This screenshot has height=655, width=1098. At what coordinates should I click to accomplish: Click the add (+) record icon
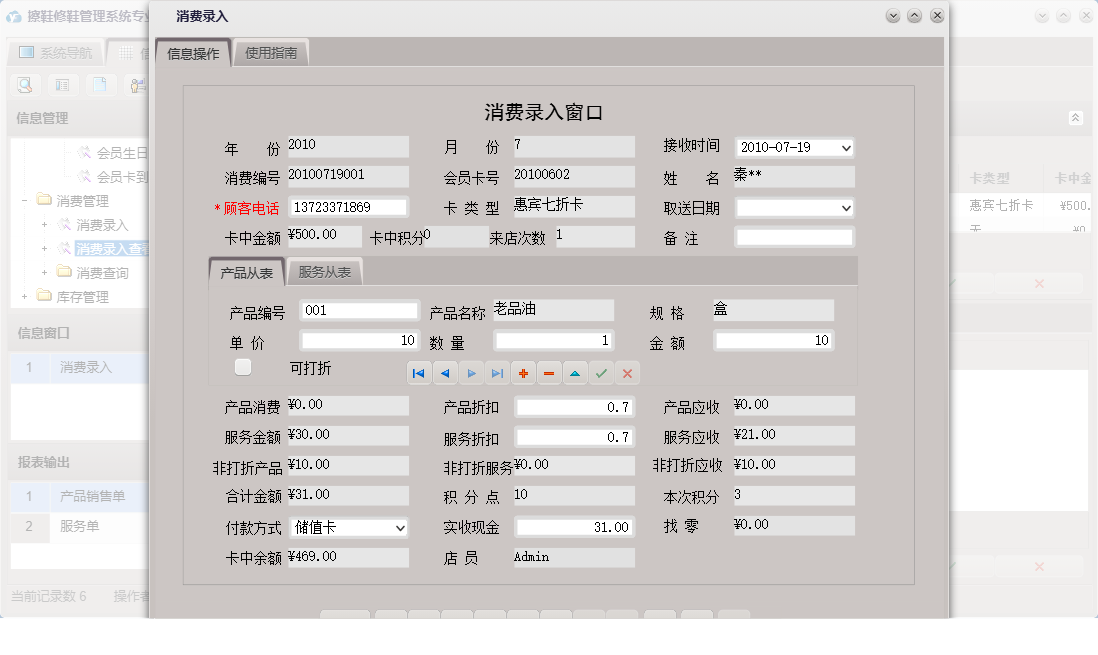[x=523, y=373]
